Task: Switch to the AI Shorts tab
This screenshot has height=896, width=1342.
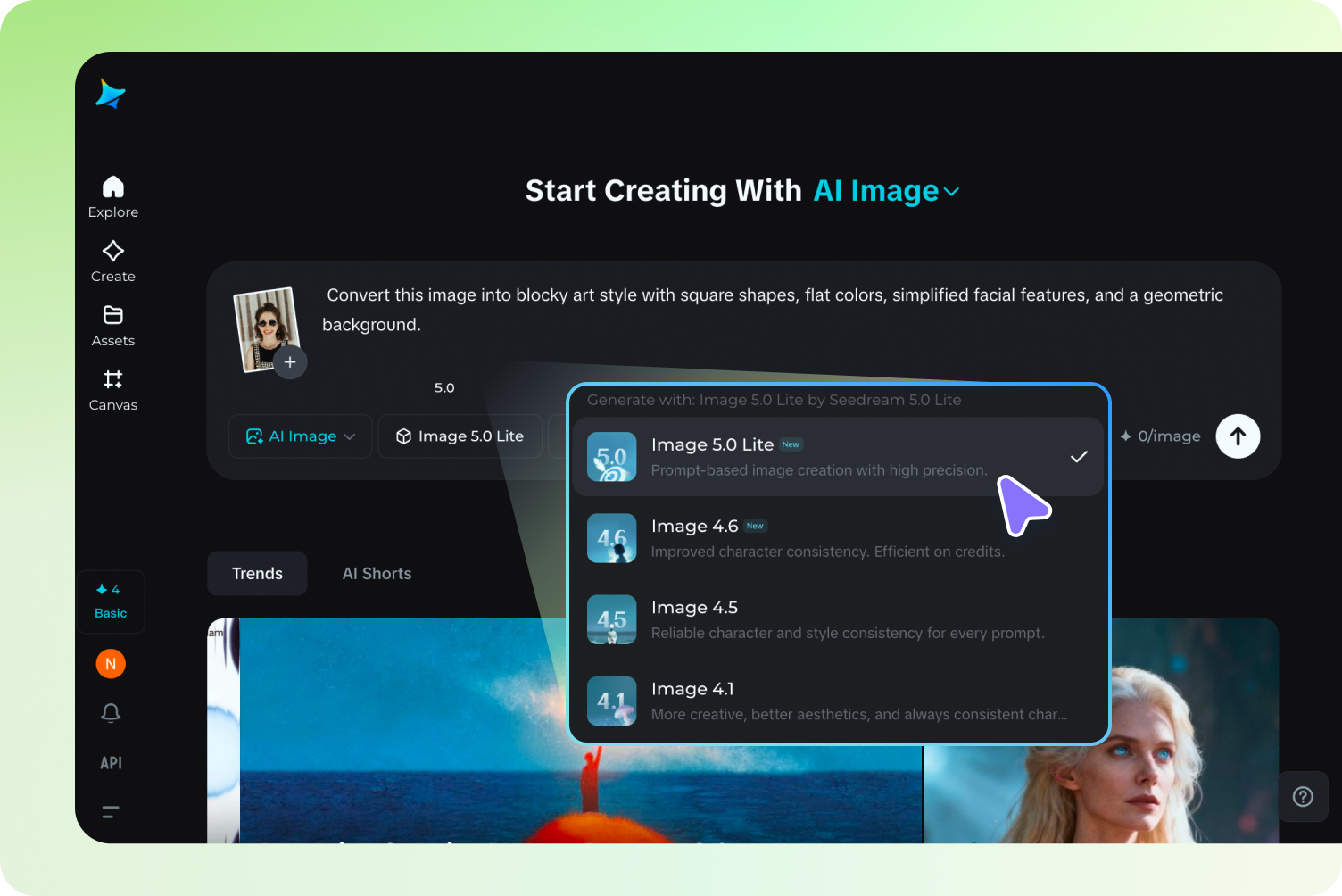Action: tap(377, 573)
